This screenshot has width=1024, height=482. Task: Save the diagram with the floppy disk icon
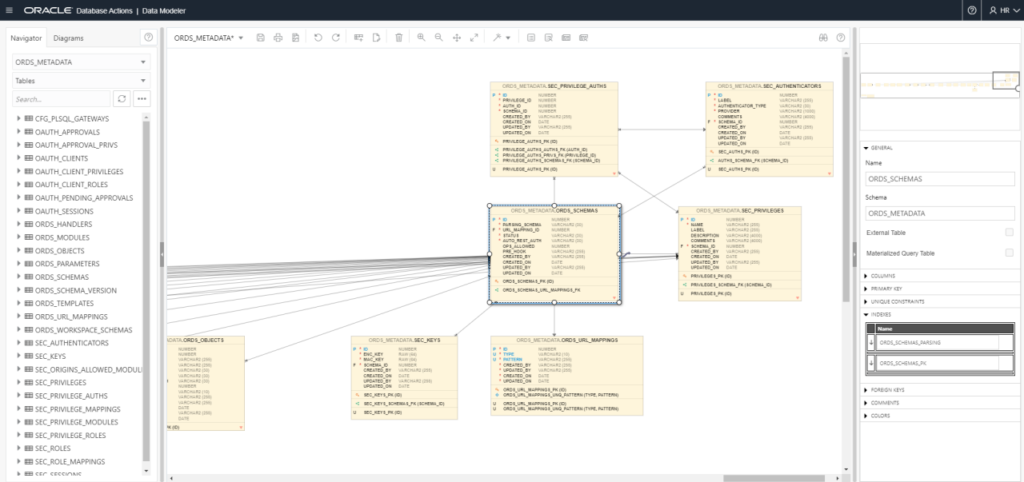click(x=261, y=38)
